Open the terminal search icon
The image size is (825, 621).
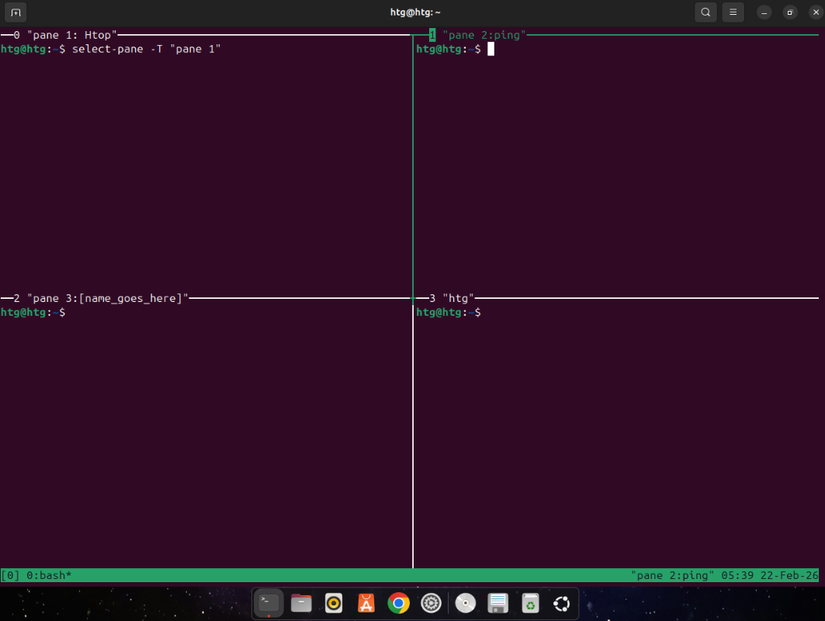click(705, 12)
